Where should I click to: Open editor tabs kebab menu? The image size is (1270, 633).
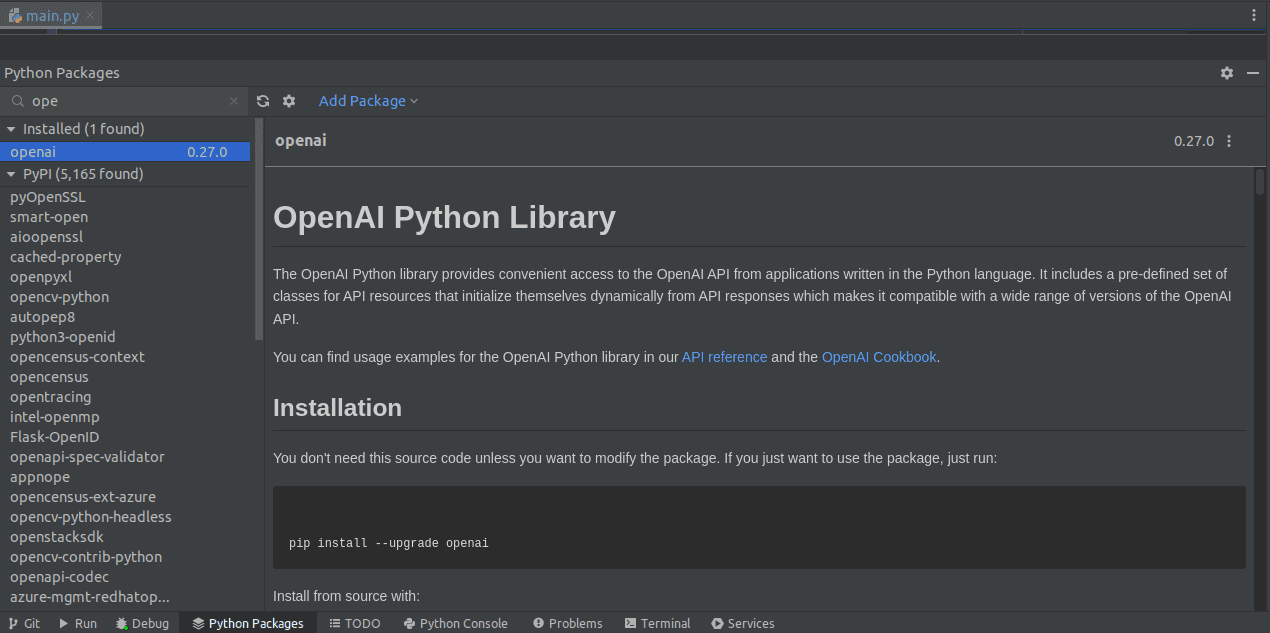(1254, 15)
